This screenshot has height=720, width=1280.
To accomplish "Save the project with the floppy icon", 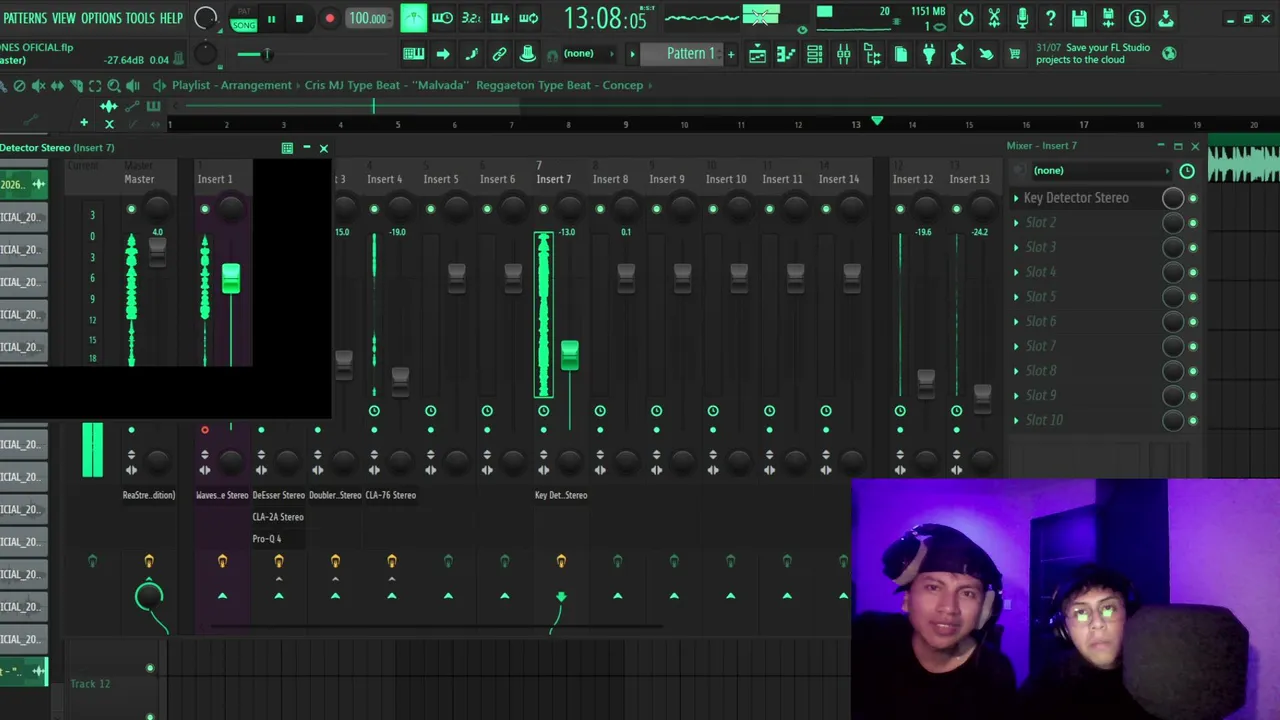I will 1079,18.
